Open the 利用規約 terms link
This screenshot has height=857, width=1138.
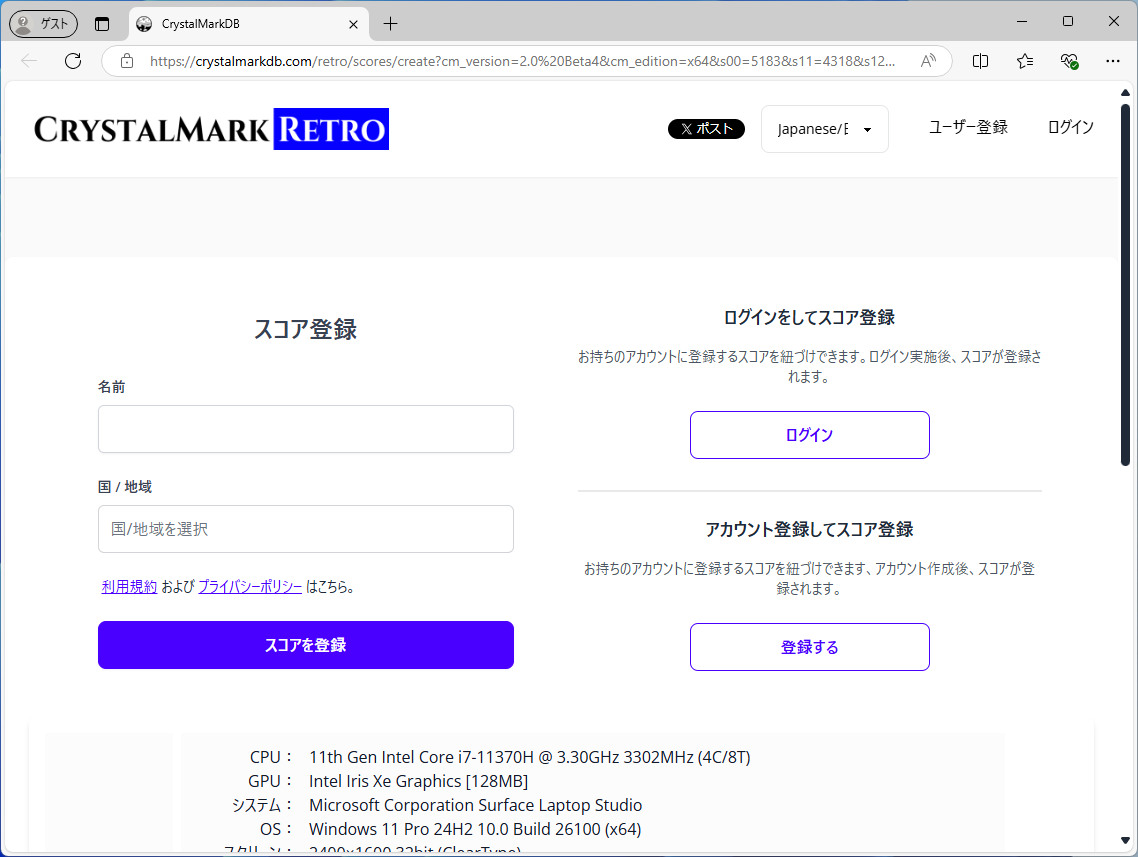129,587
